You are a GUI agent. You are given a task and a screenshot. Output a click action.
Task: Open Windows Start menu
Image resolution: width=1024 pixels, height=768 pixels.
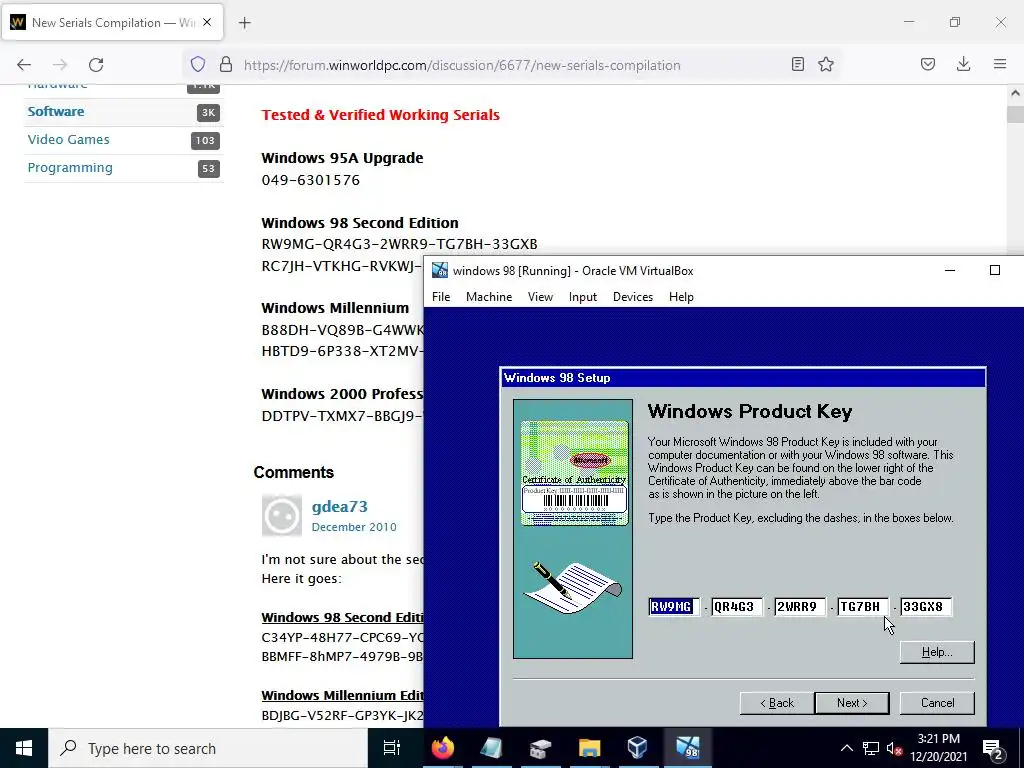click(x=24, y=748)
